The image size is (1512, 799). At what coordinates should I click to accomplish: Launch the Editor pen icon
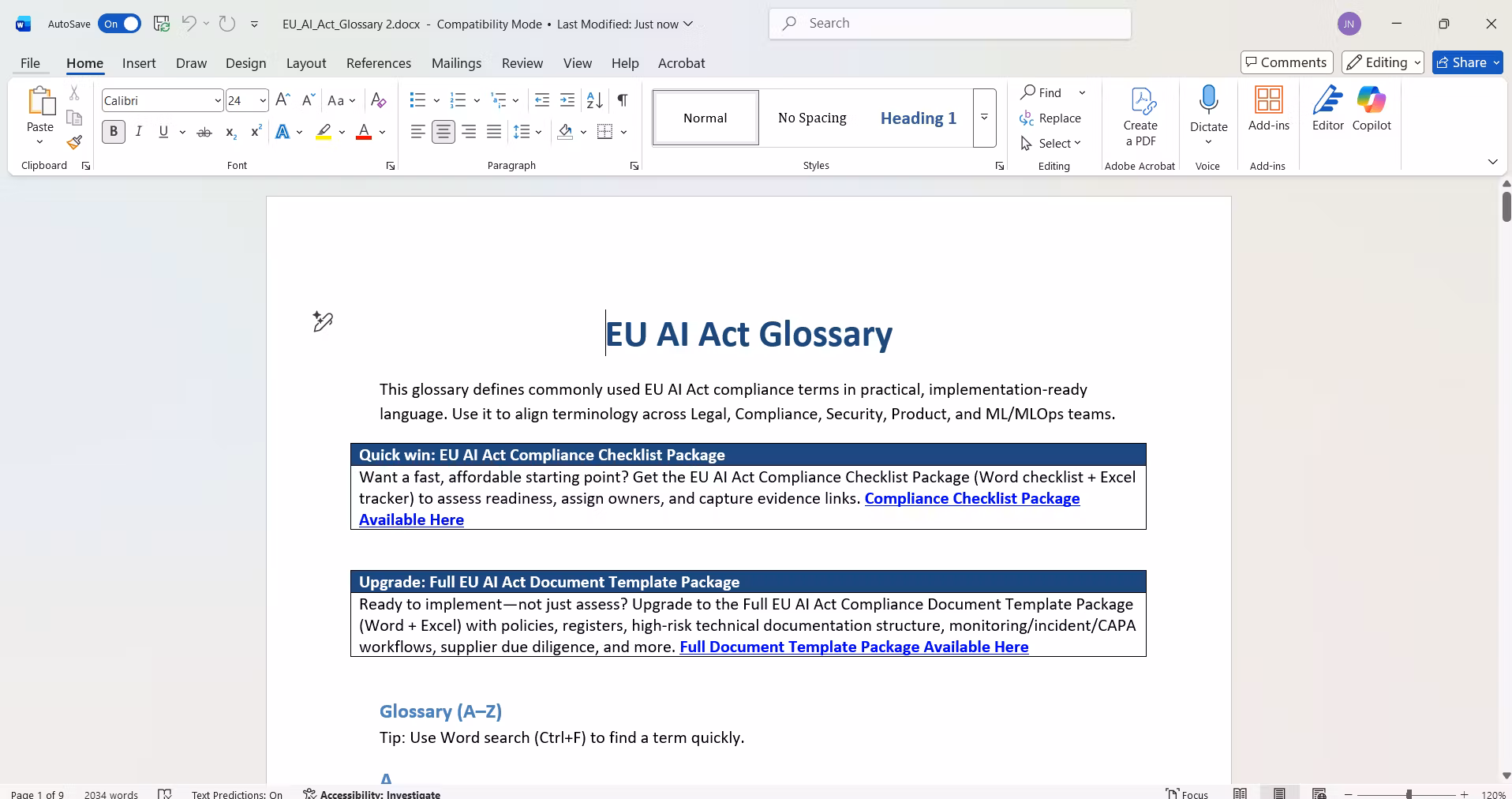pos(1328,109)
